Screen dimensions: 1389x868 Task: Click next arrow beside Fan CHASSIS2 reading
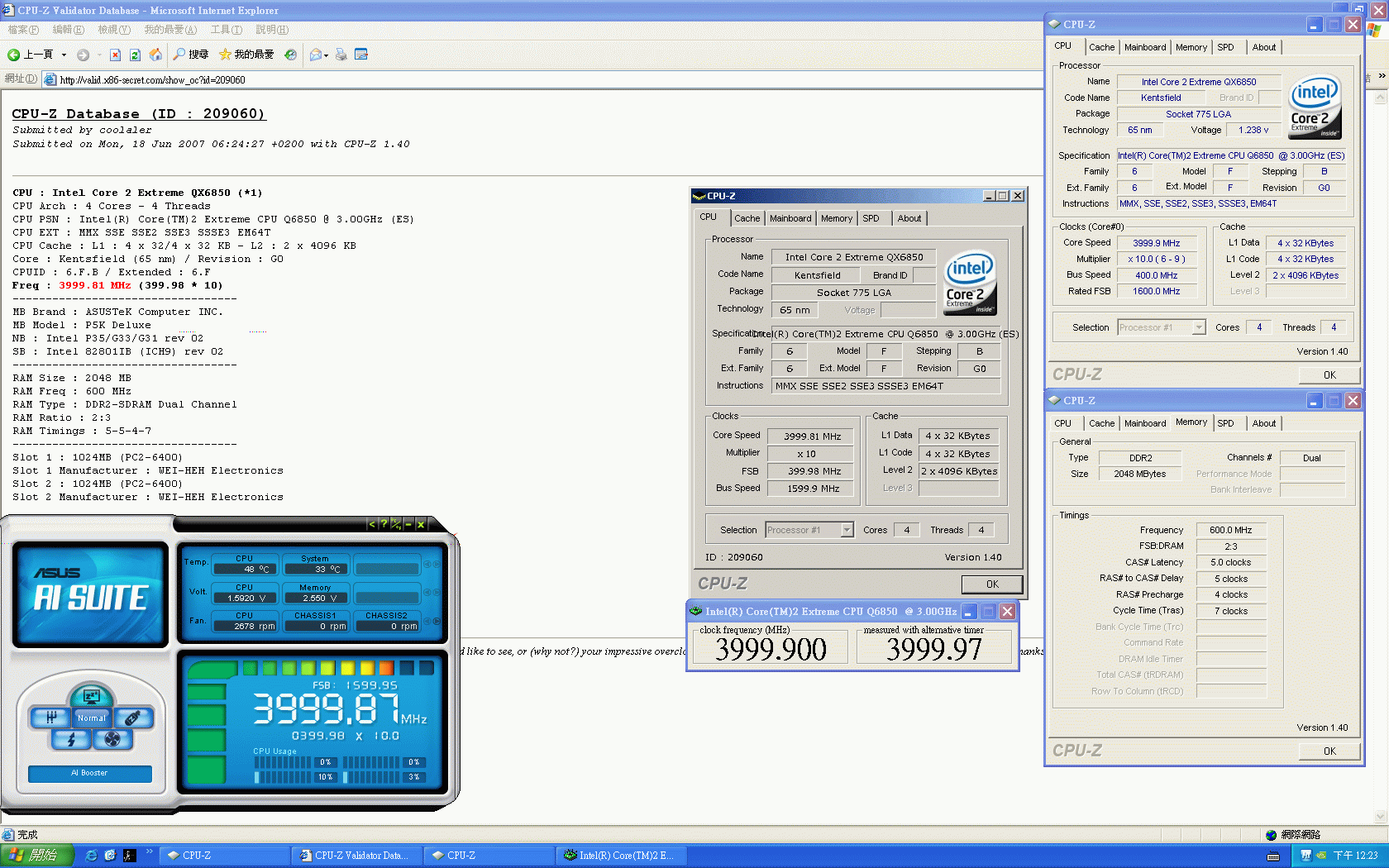pos(437,622)
